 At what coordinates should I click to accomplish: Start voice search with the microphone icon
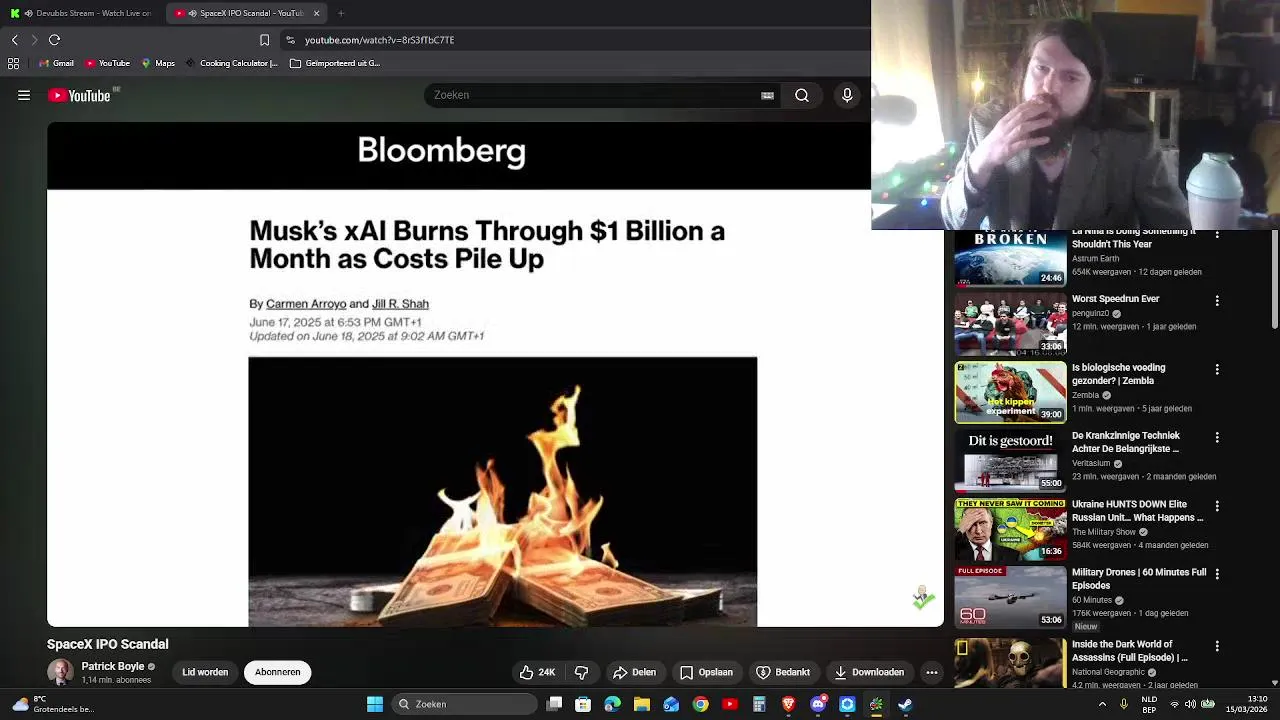coord(847,95)
